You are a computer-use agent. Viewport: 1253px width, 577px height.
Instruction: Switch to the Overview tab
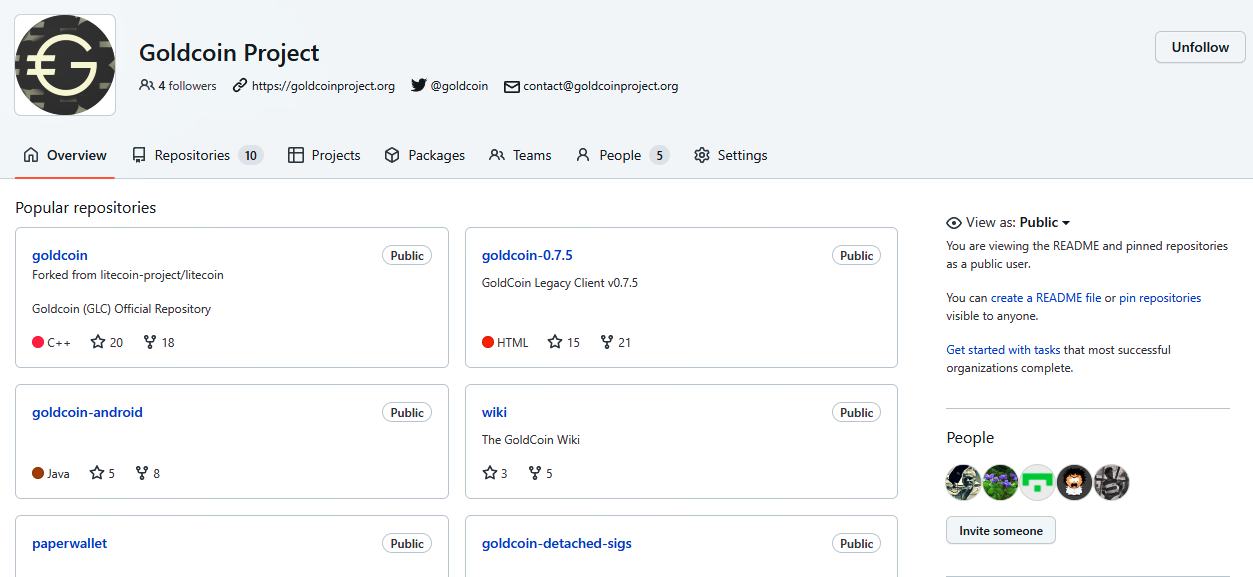point(65,155)
